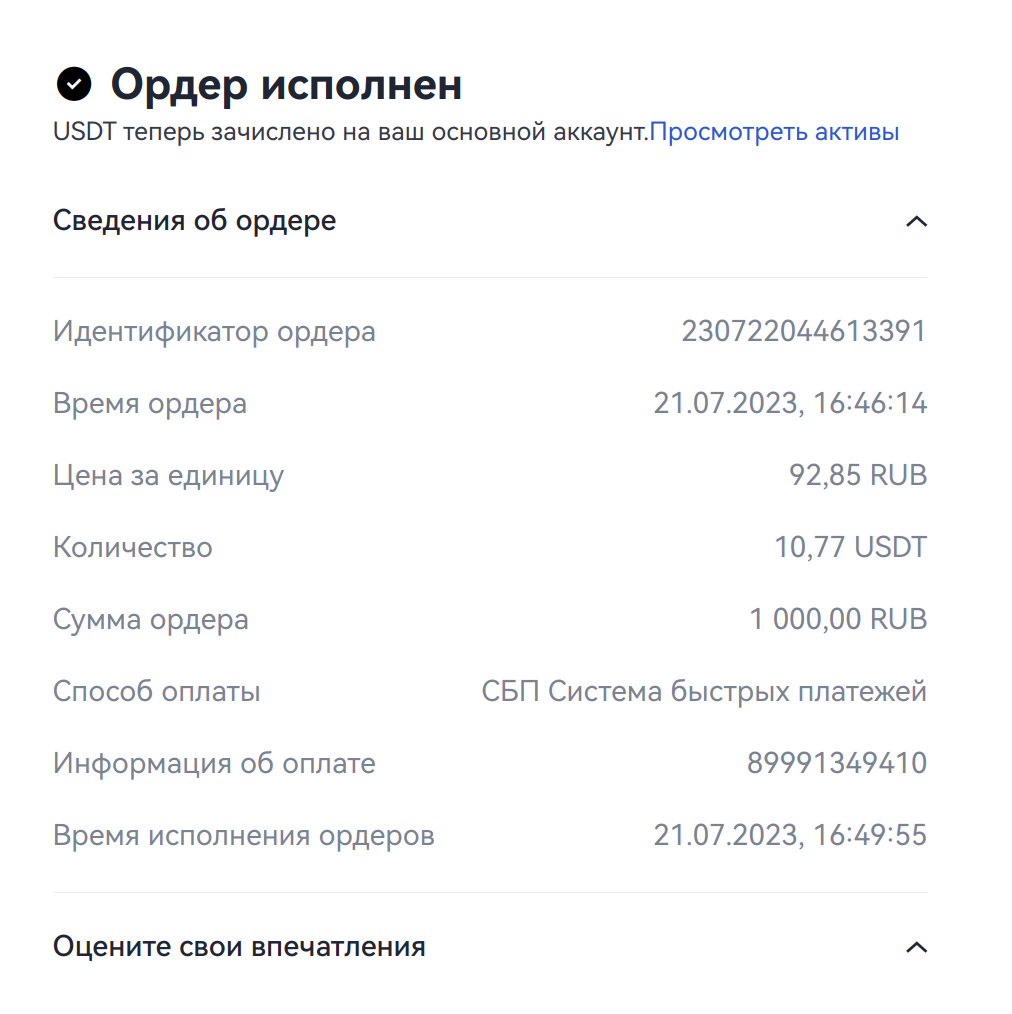Open the Просмотреть активы link

tap(774, 132)
